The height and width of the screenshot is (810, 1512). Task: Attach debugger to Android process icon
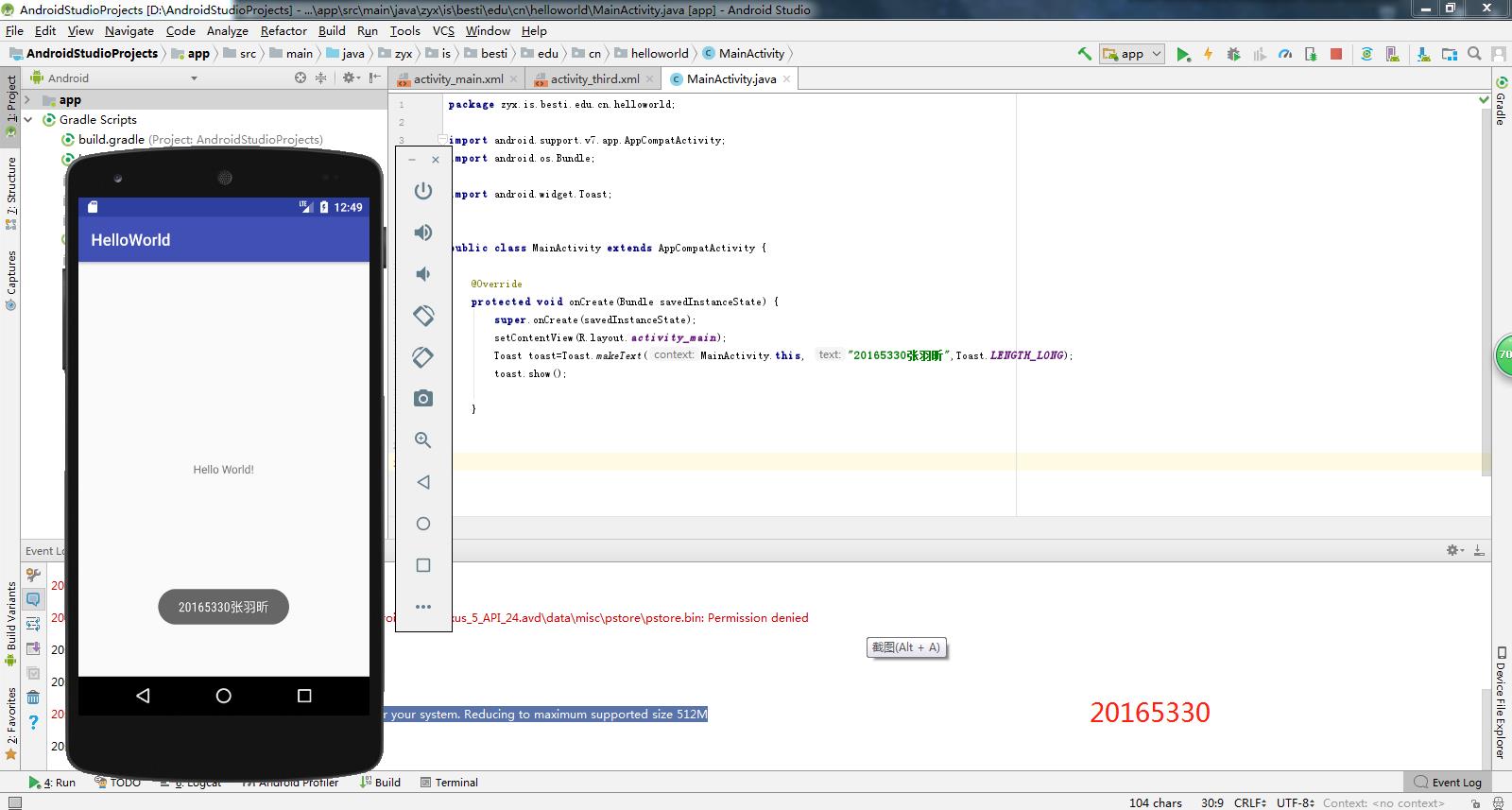pos(1311,54)
